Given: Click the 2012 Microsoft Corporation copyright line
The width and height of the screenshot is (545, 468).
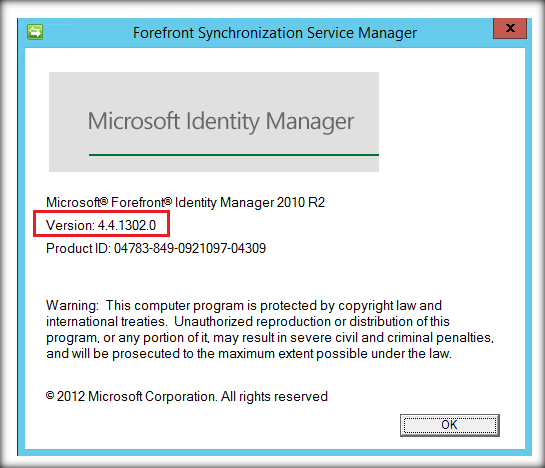Looking at the screenshot, I should 187,396.
